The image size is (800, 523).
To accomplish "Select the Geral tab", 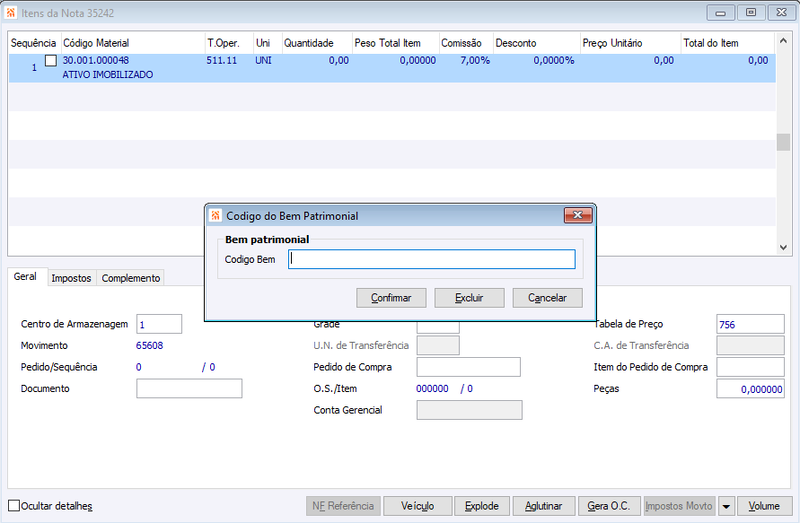I will (25, 277).
